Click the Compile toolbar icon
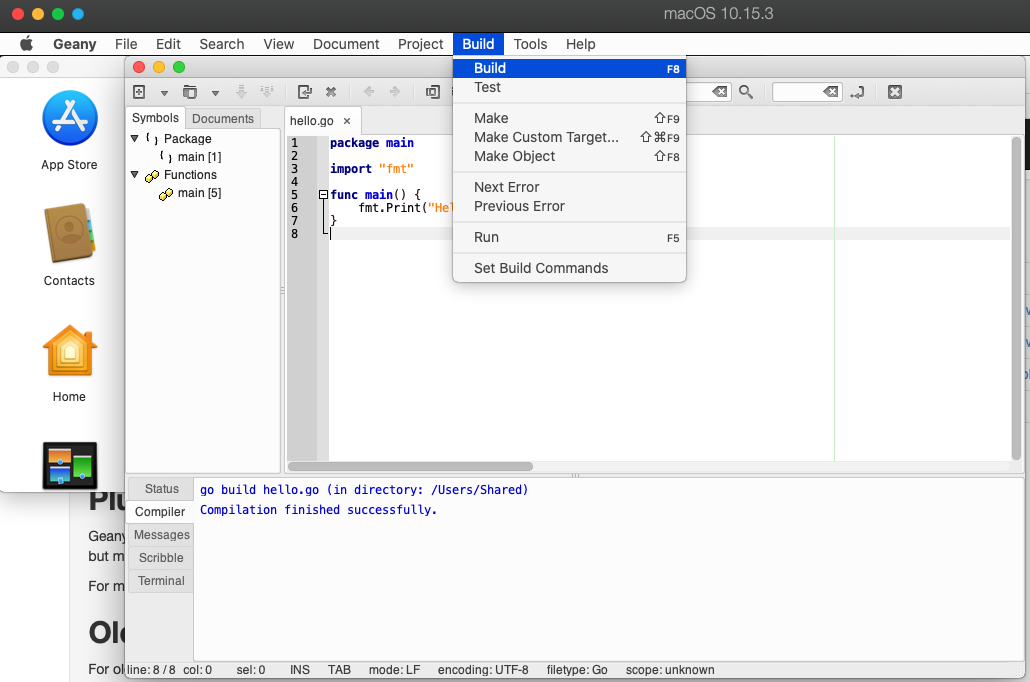 click(432, 92)
